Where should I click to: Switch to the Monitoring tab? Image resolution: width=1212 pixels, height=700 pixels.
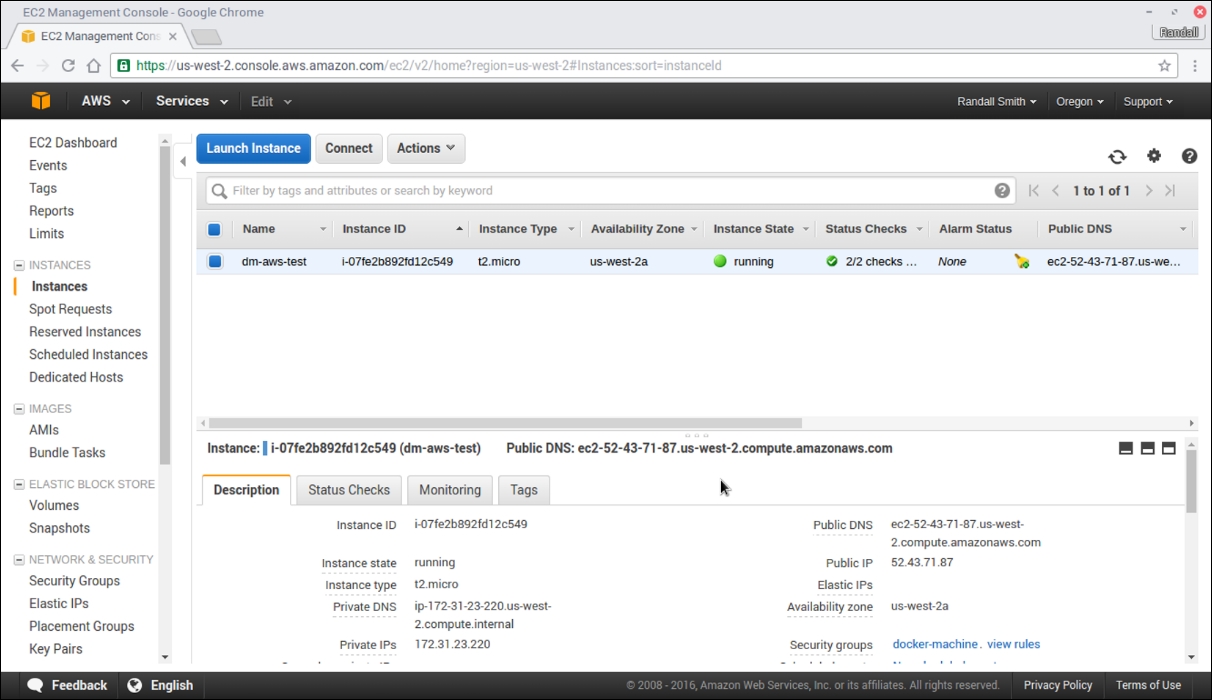450,490
